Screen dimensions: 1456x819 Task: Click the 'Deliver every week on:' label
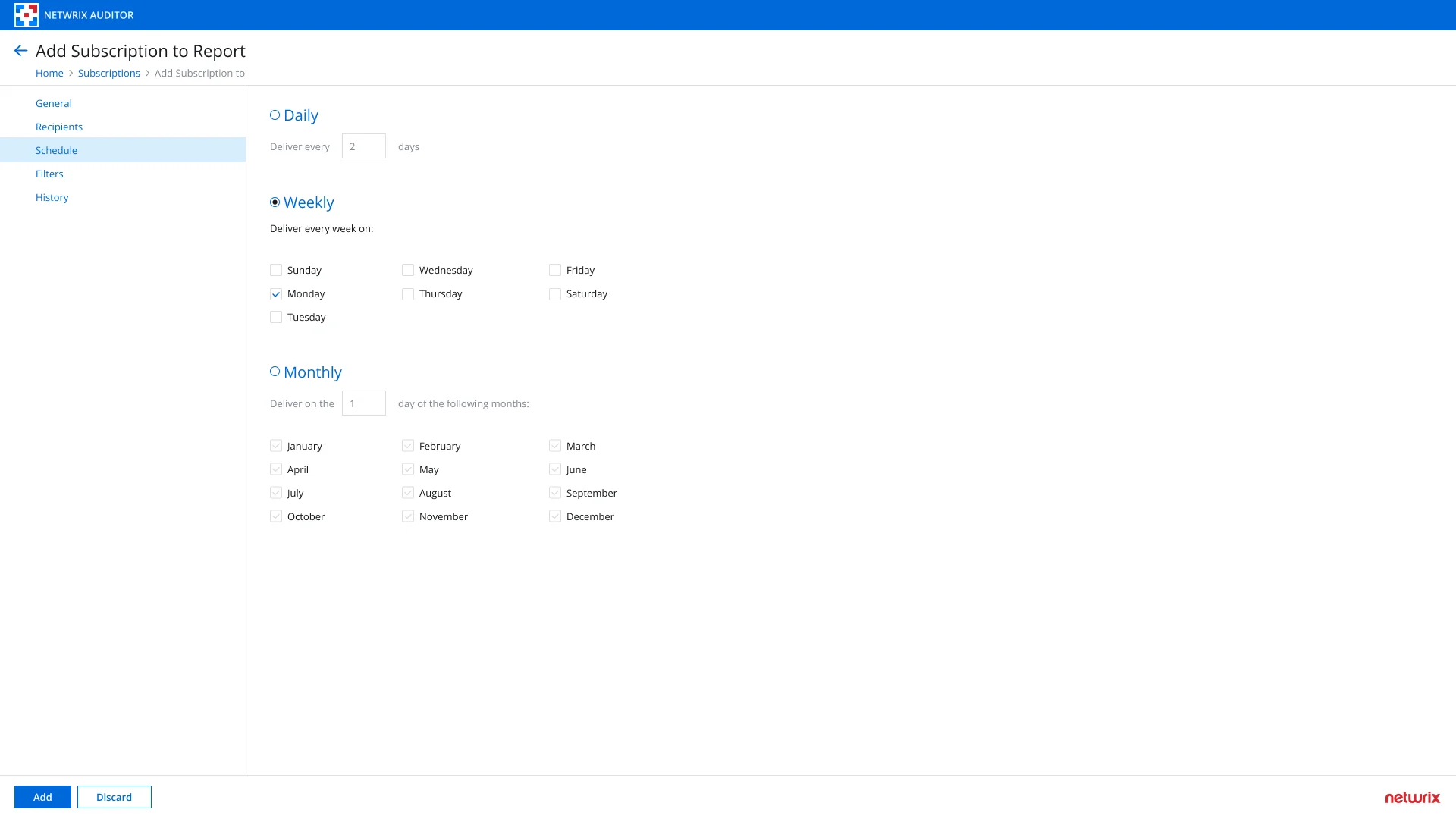point(322,228)
